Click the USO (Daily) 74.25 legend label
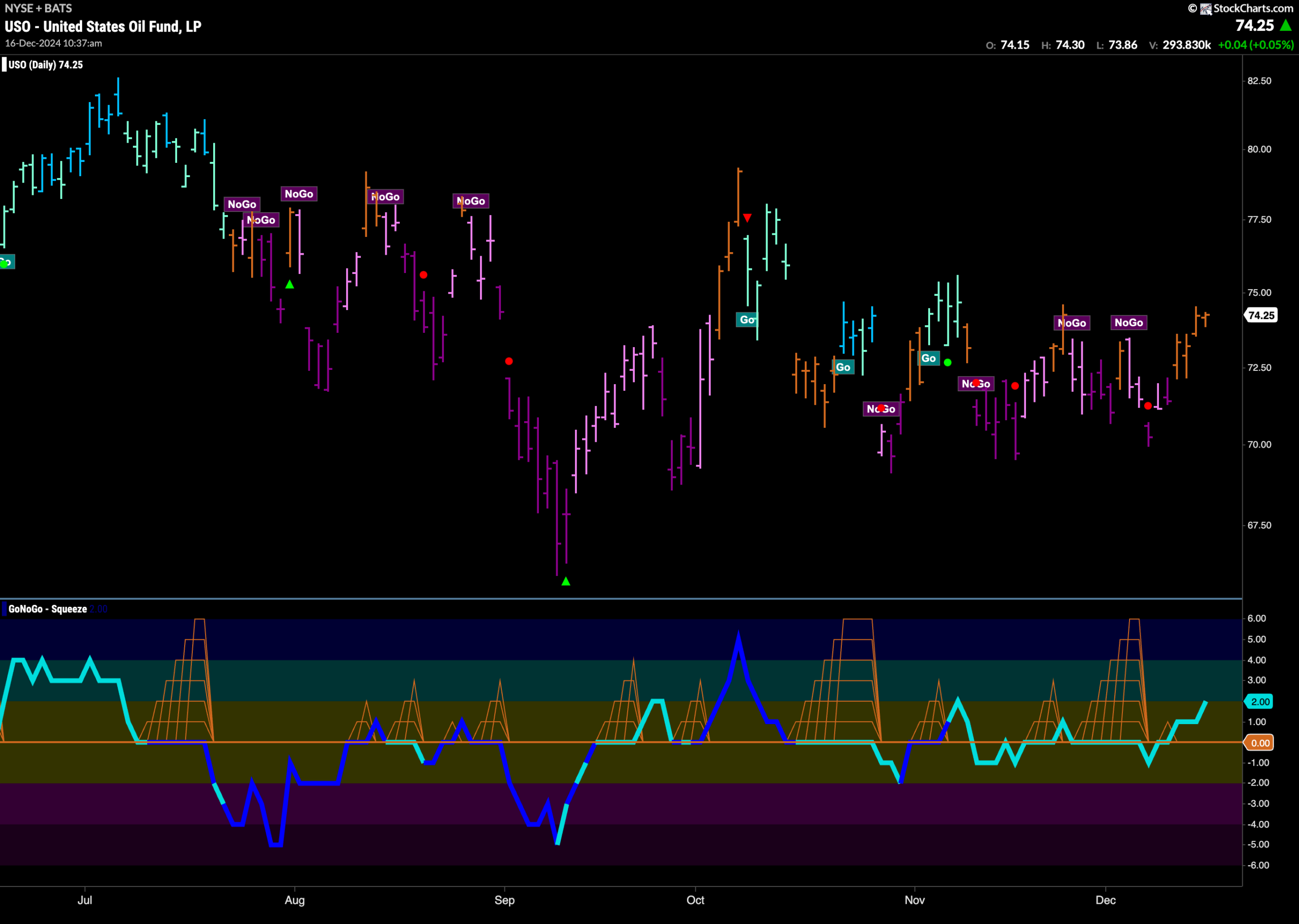This screenshot has height=924, width=1299. click(x=46, y=65)
